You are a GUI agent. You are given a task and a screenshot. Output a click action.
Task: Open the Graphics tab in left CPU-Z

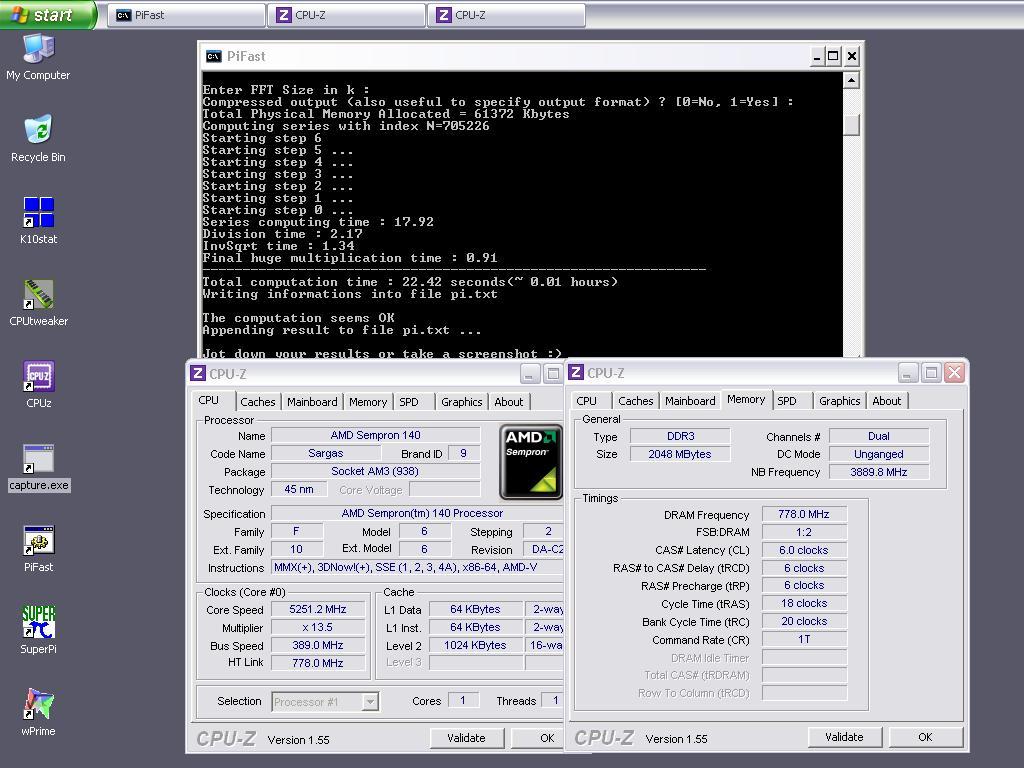[x=461, y=402]
